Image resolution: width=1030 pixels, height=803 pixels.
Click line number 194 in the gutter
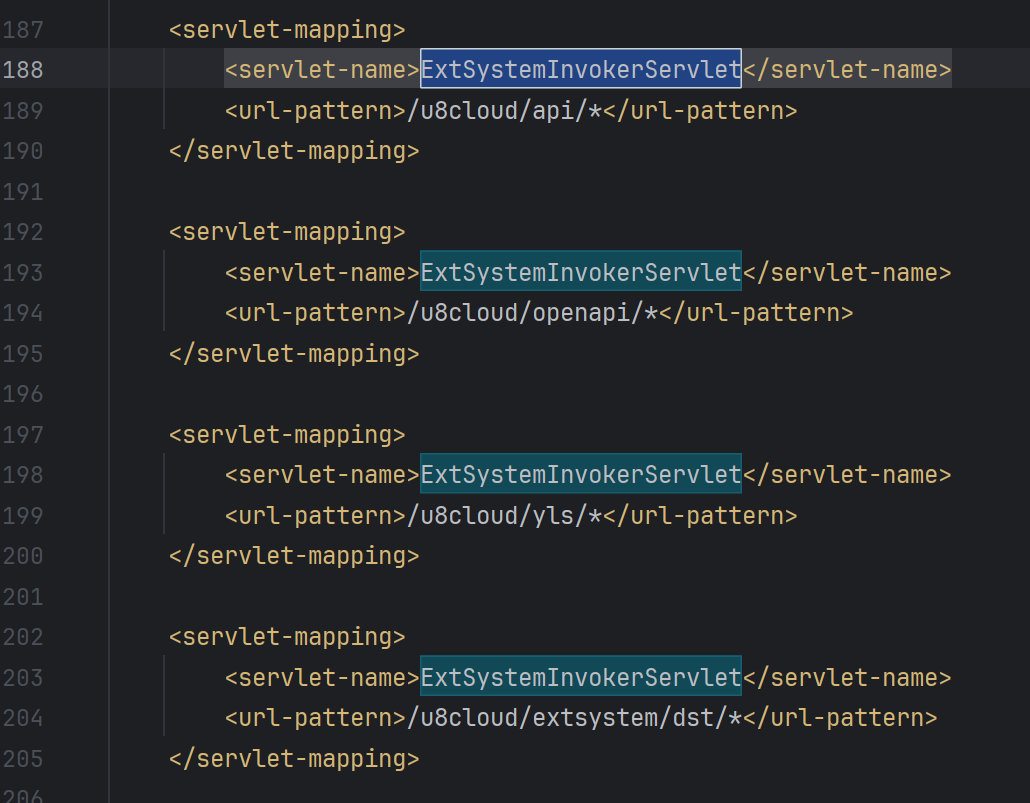coord(23,313)
